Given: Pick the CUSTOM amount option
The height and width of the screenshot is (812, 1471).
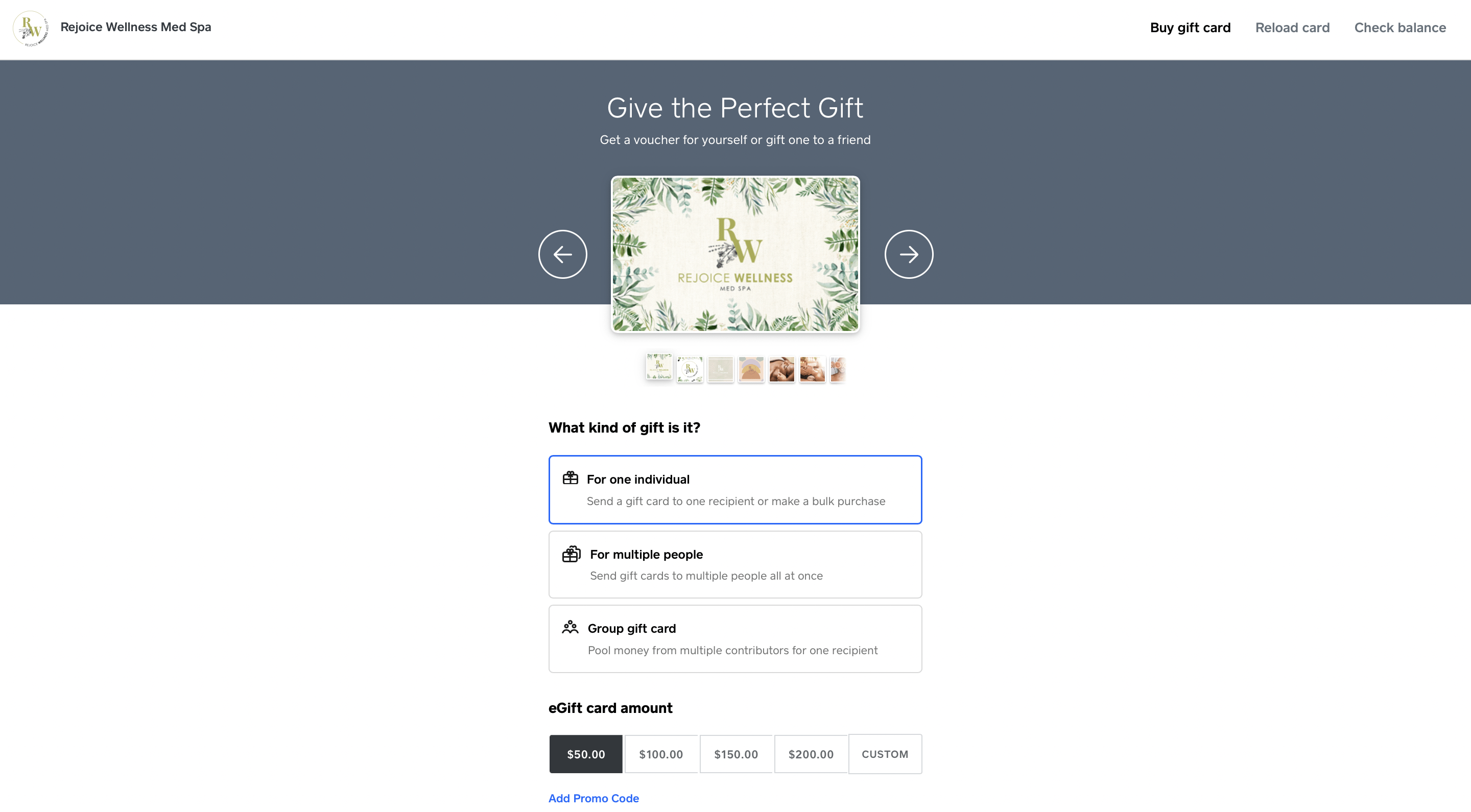Looking at the screenshot, I should click(x=885, y=754).
